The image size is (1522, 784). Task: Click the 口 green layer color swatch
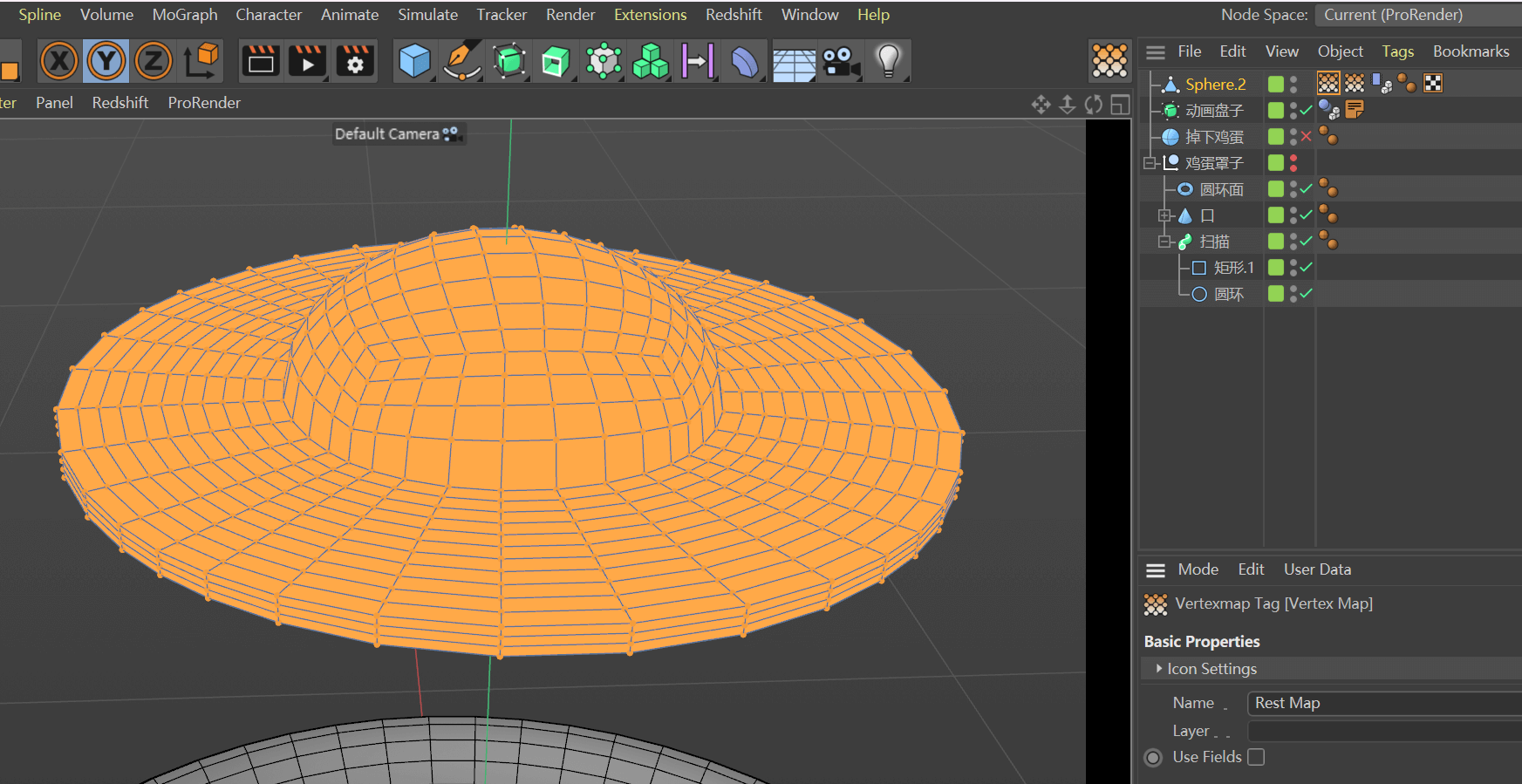tap(1276, 215)
